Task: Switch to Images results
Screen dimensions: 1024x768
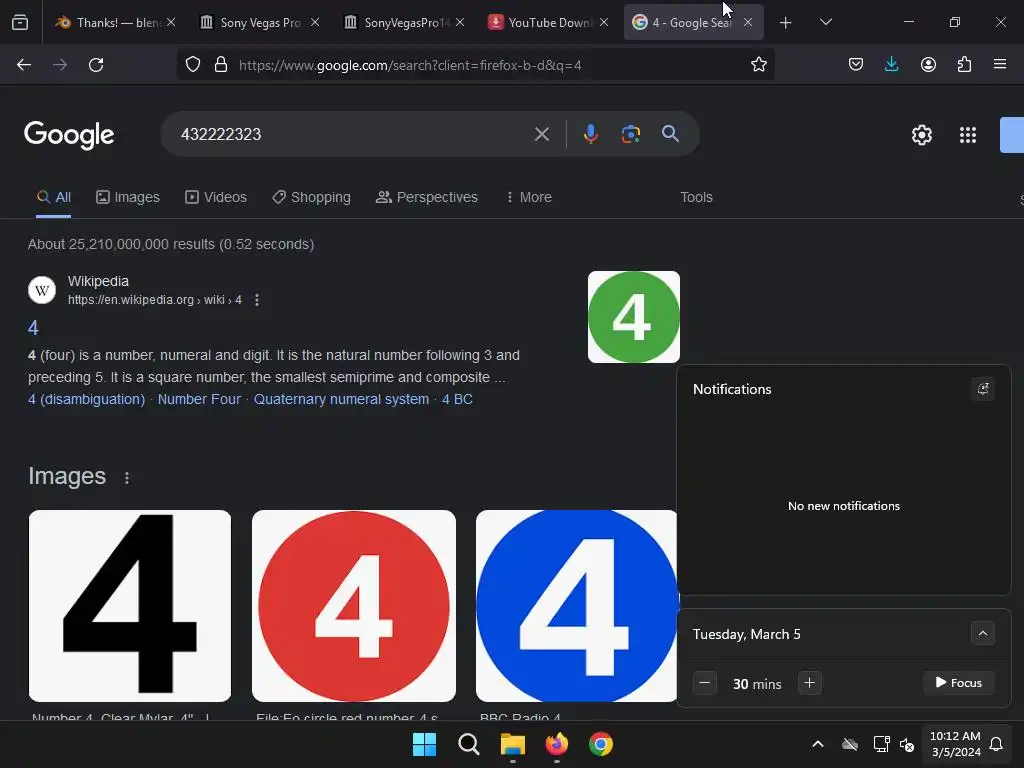Action: [128, 197]
